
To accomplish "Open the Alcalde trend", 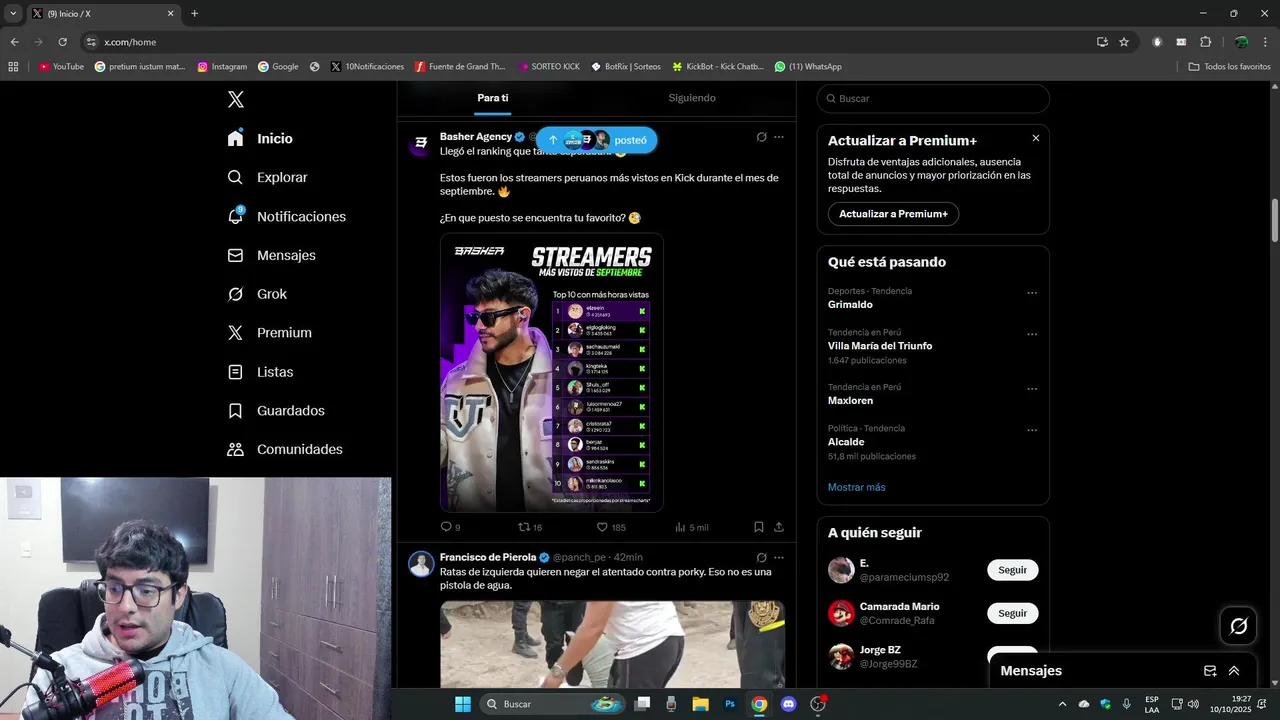I will coord(846,442).
